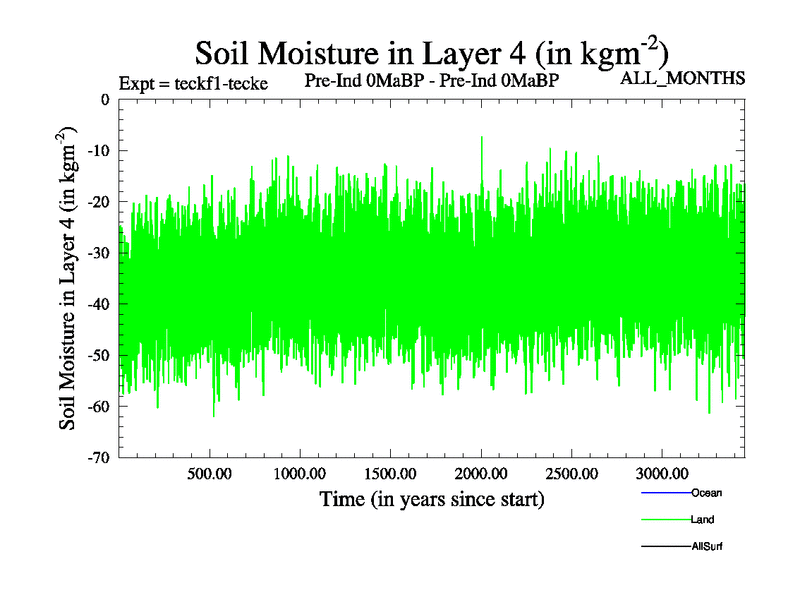Click the -70 y-axis tick label

(x=98, y=458)
